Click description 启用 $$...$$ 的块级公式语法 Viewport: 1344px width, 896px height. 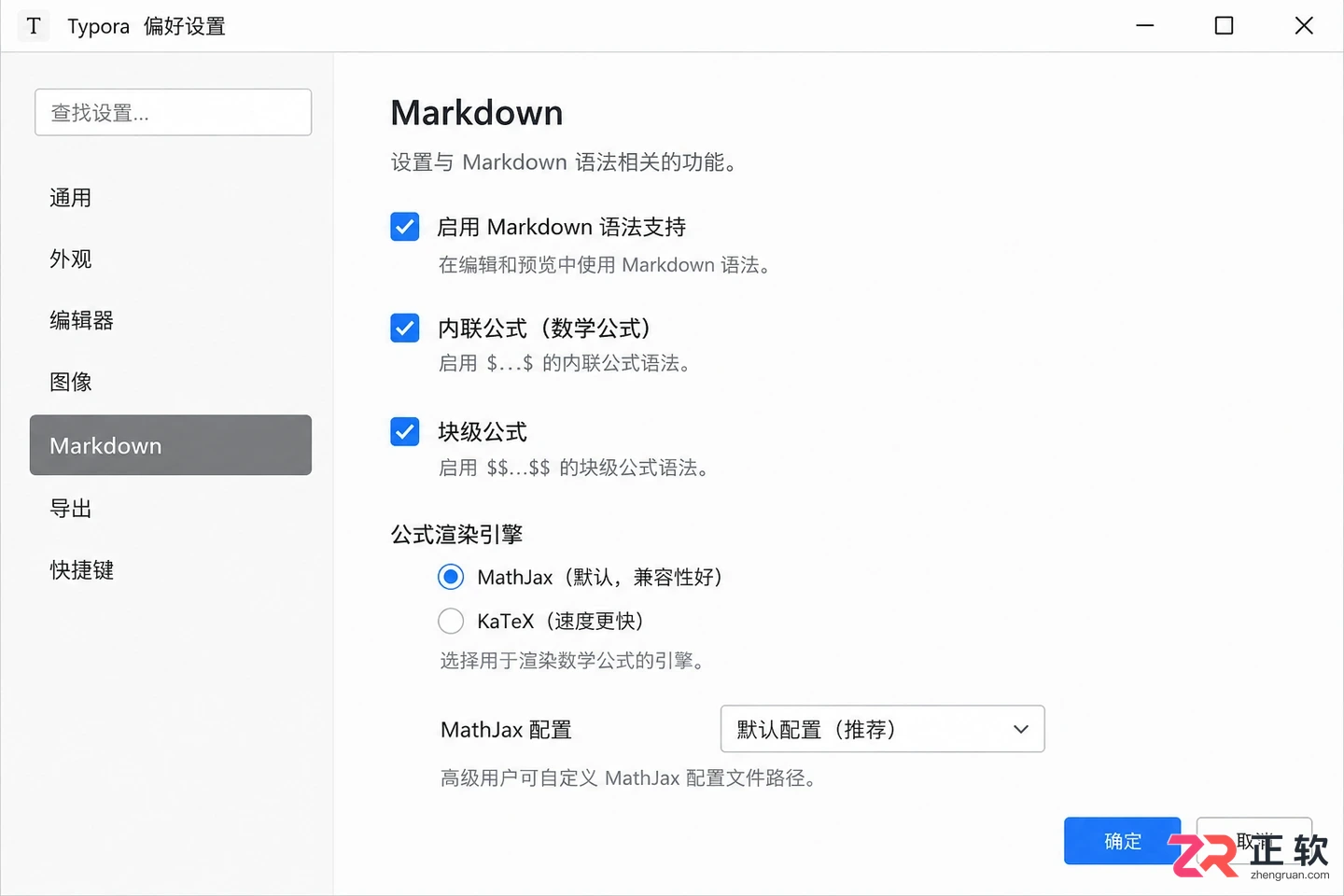572,468
